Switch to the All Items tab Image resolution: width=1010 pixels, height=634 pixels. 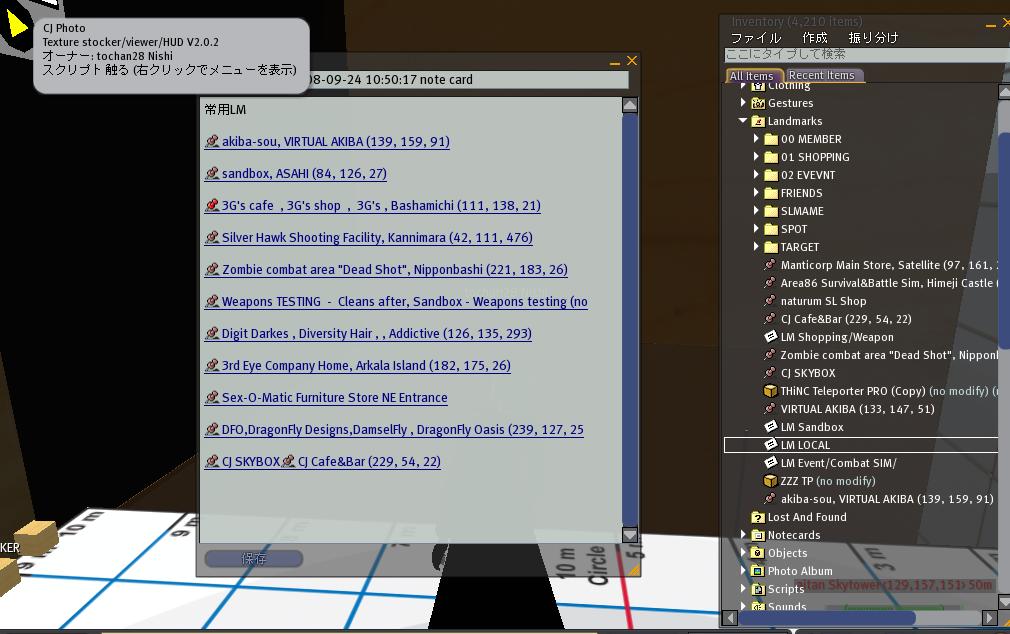click(x=754, y=76)
